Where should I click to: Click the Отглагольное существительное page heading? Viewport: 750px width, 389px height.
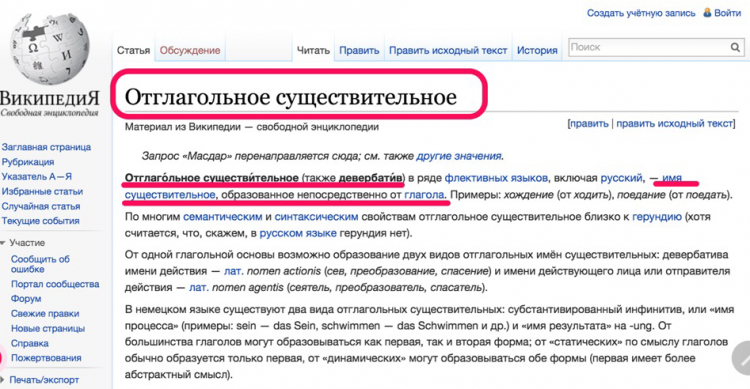pyautogui.click(x=291, y=97)
